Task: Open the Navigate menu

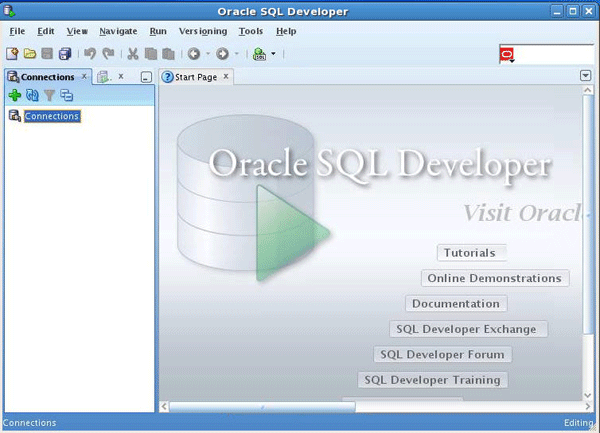Action: [118, 31]
